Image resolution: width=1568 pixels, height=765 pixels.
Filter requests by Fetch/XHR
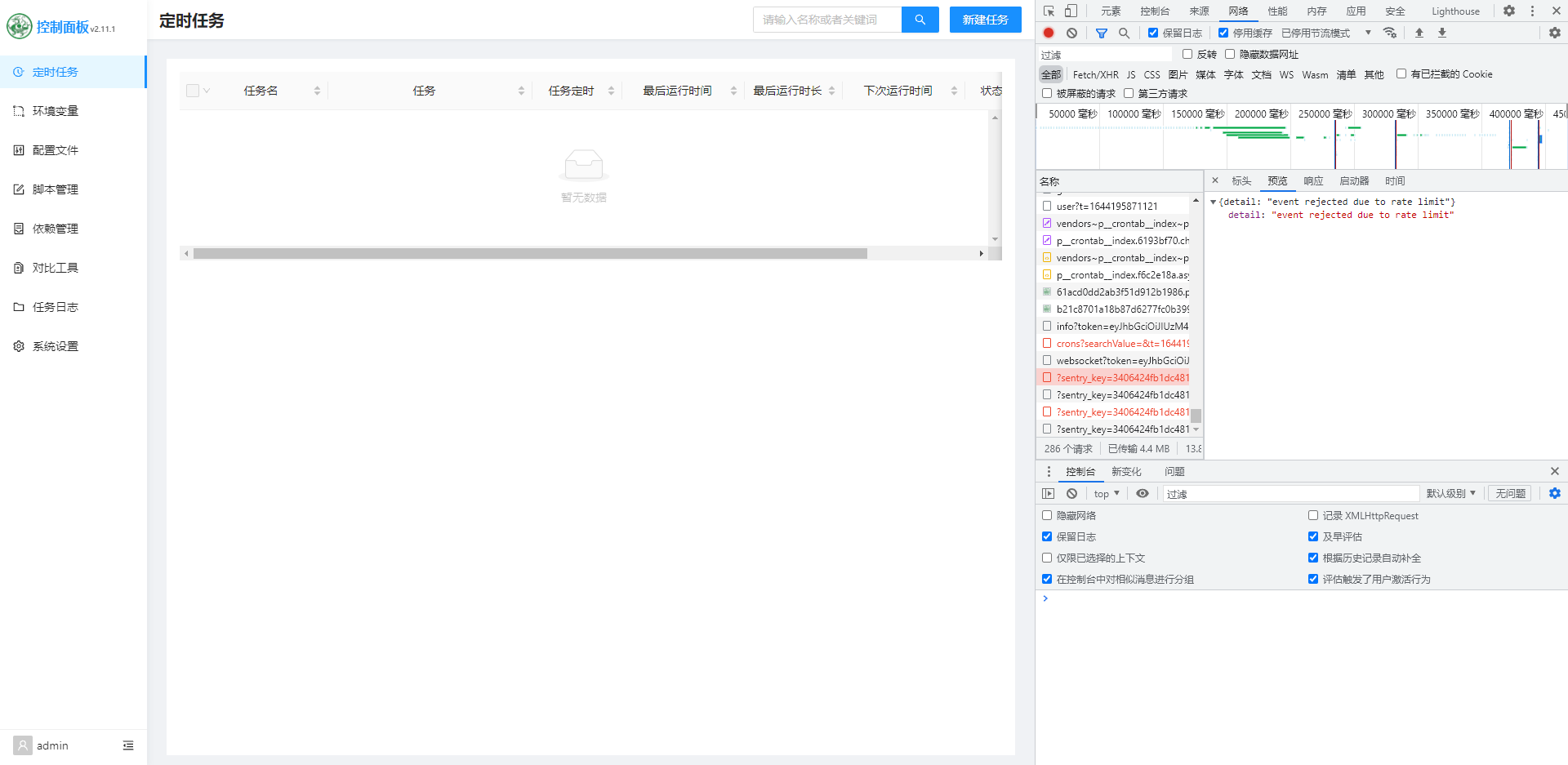pos(1095,74)
